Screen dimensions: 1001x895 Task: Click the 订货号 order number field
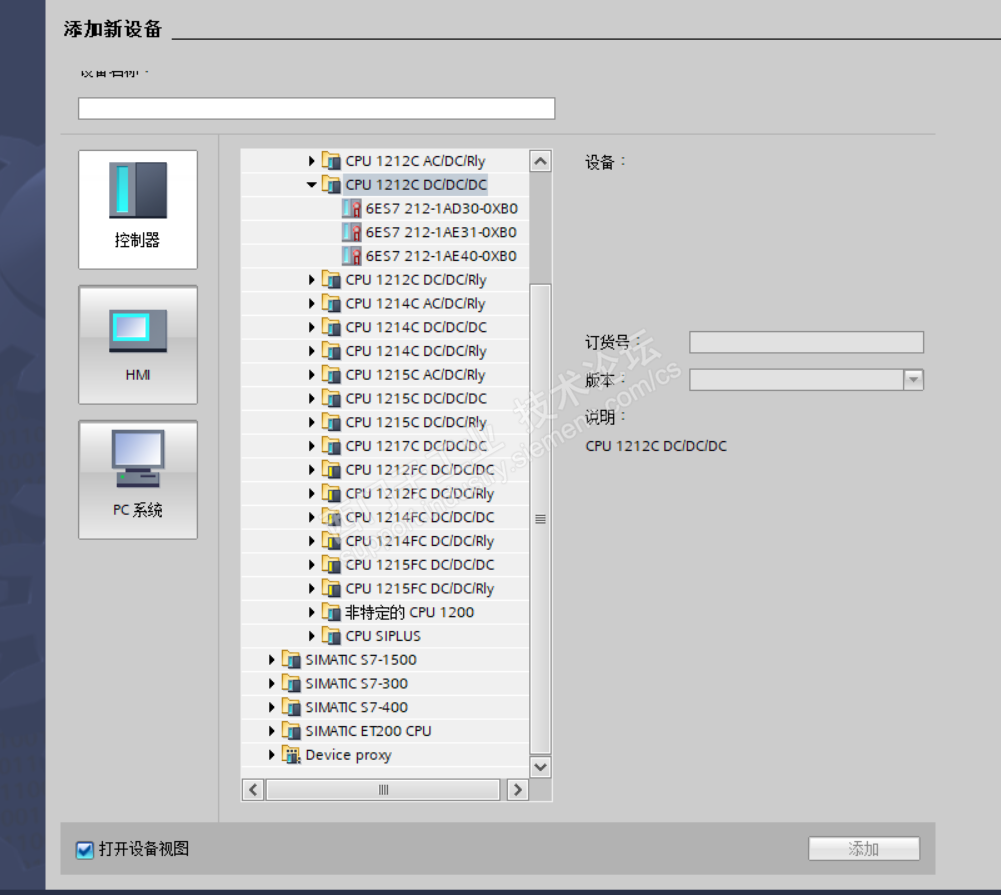pos(806,342)
